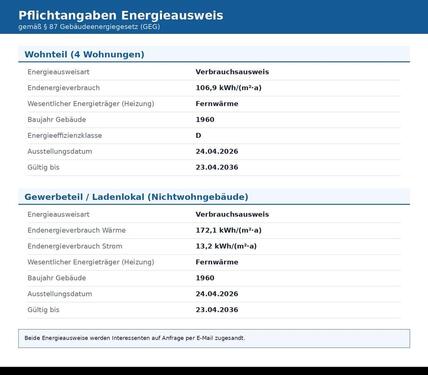Click Gewerbeteil Ausstellungsdatum value '24.04.2026'
Viewport: 428px width, 375px height.
[217, 294]
